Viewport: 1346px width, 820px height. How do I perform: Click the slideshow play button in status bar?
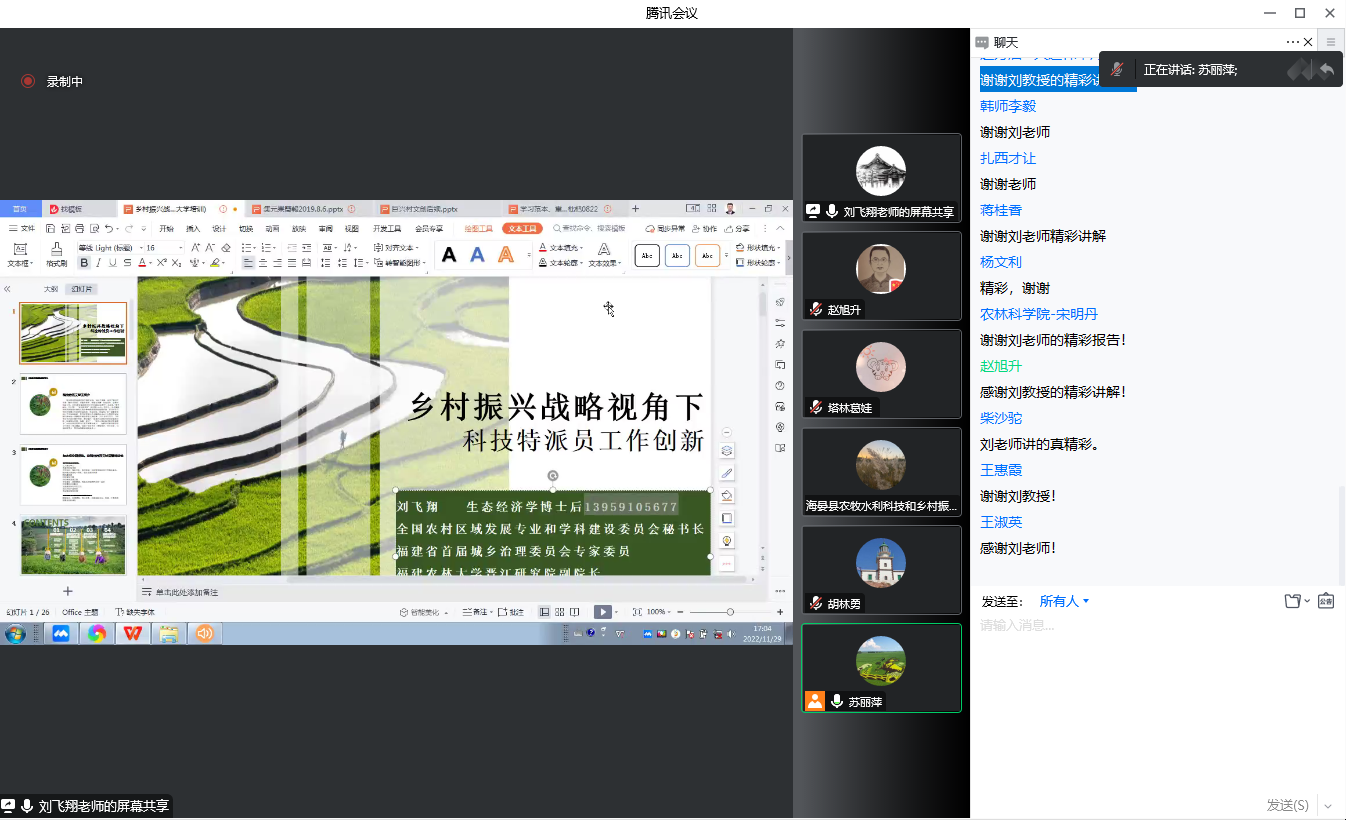[603, 612]
